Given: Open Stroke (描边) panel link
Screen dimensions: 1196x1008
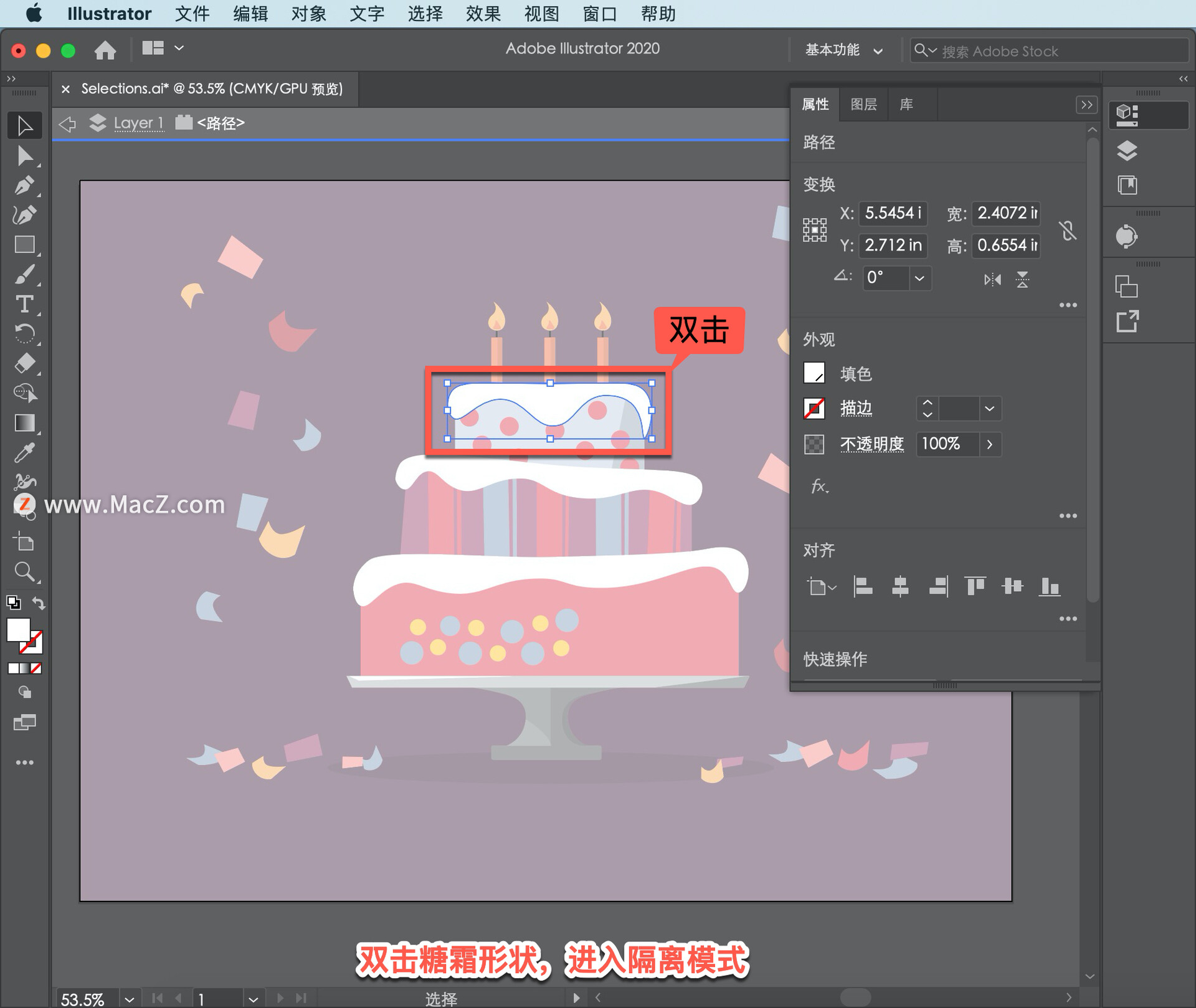Looking at the screenshot, I should point(856,409).
